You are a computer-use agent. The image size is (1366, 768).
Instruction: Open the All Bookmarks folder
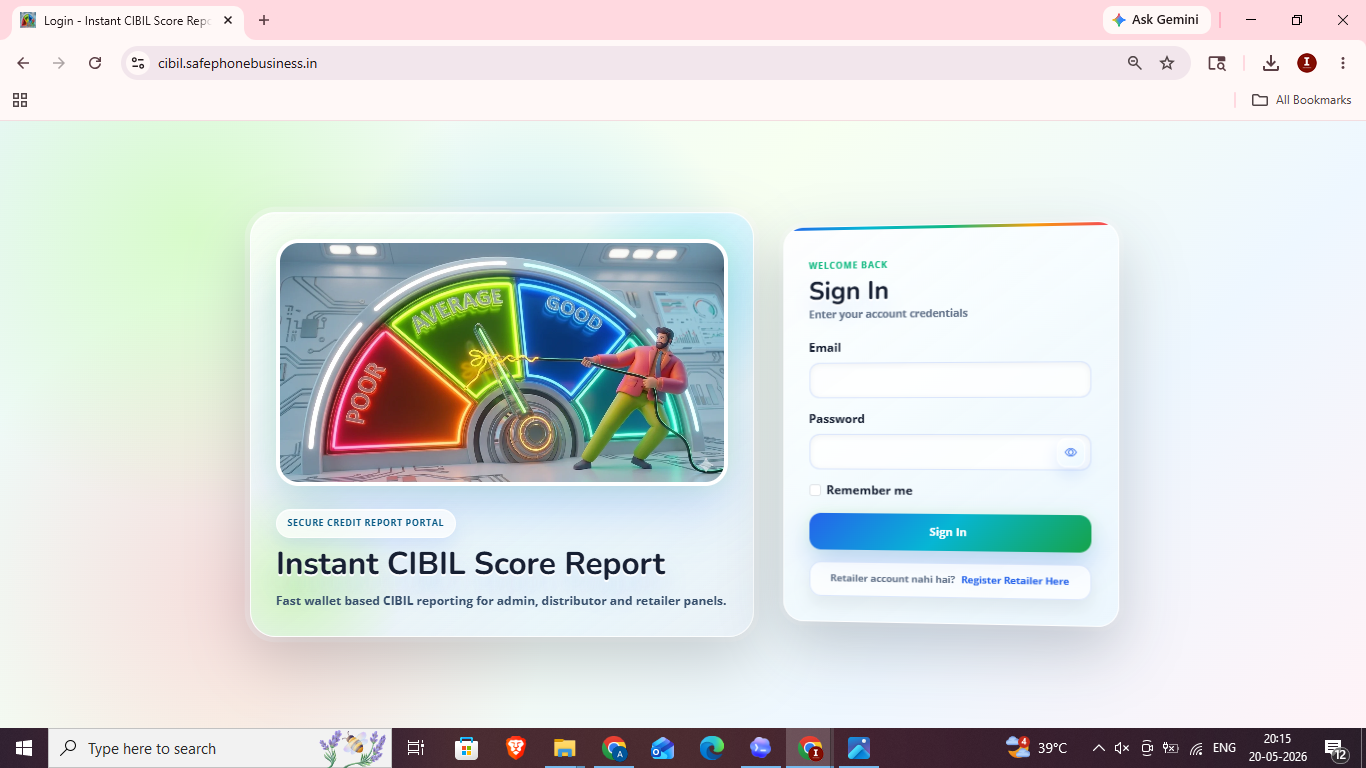point(1302,100)
